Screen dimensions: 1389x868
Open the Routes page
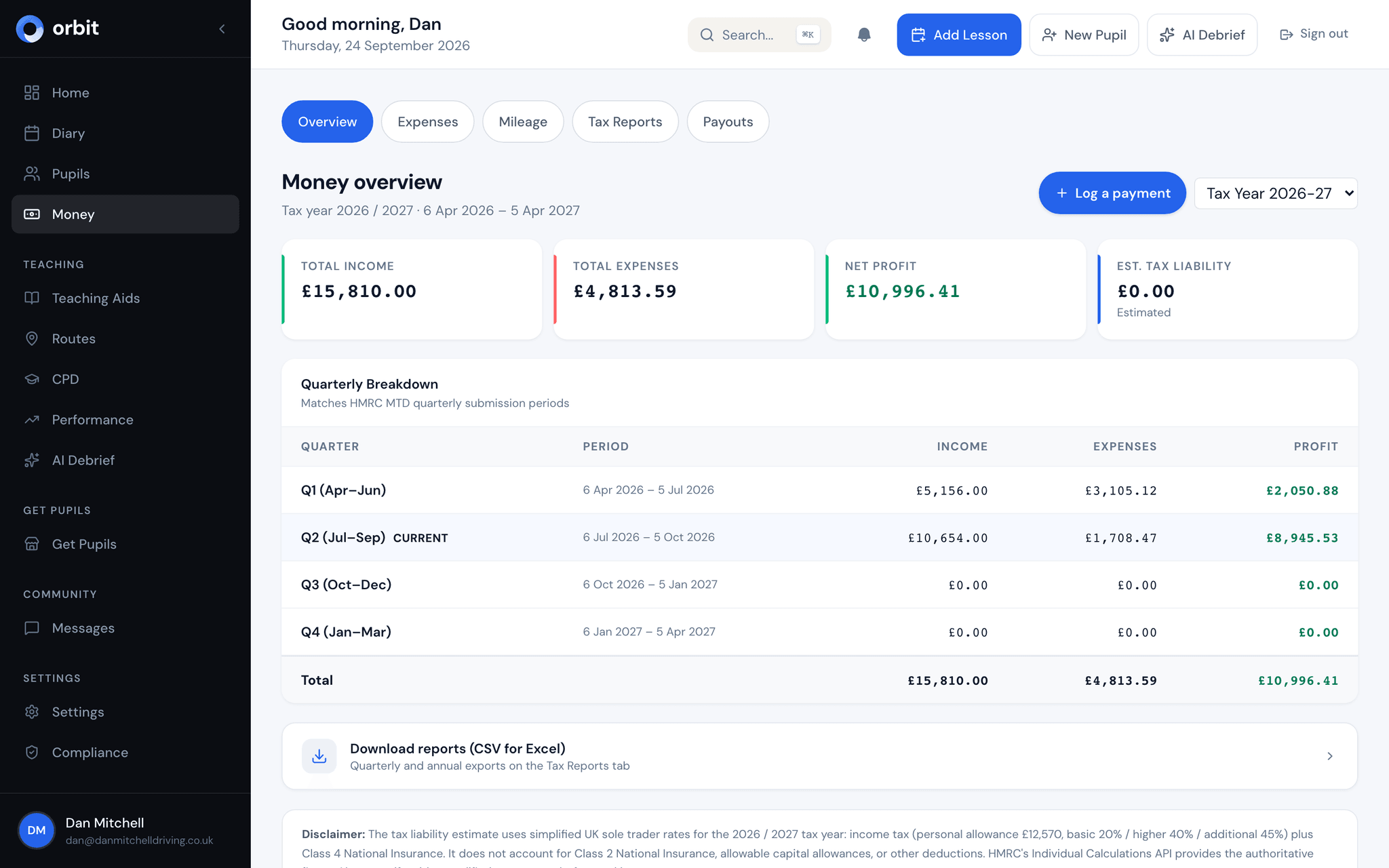coord(125,338)
